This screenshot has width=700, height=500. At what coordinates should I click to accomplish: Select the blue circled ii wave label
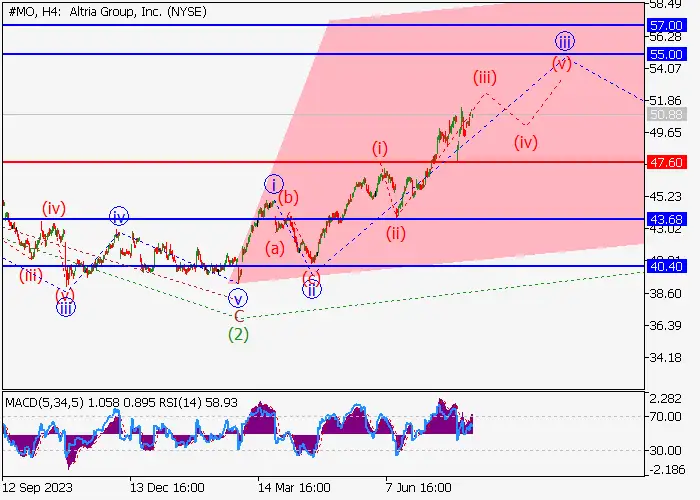pos(312,289)
